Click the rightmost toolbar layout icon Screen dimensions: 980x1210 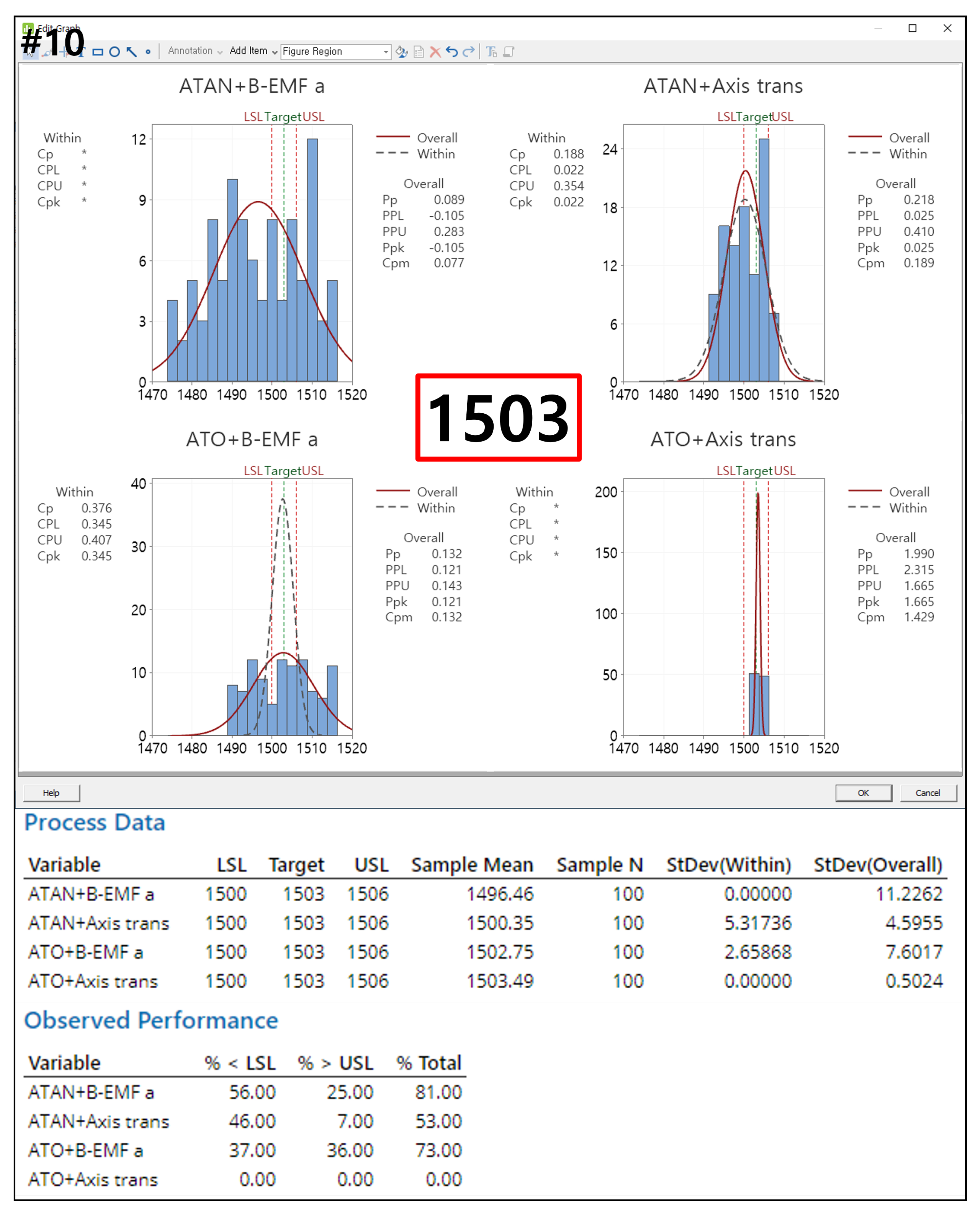pos(509,52)
